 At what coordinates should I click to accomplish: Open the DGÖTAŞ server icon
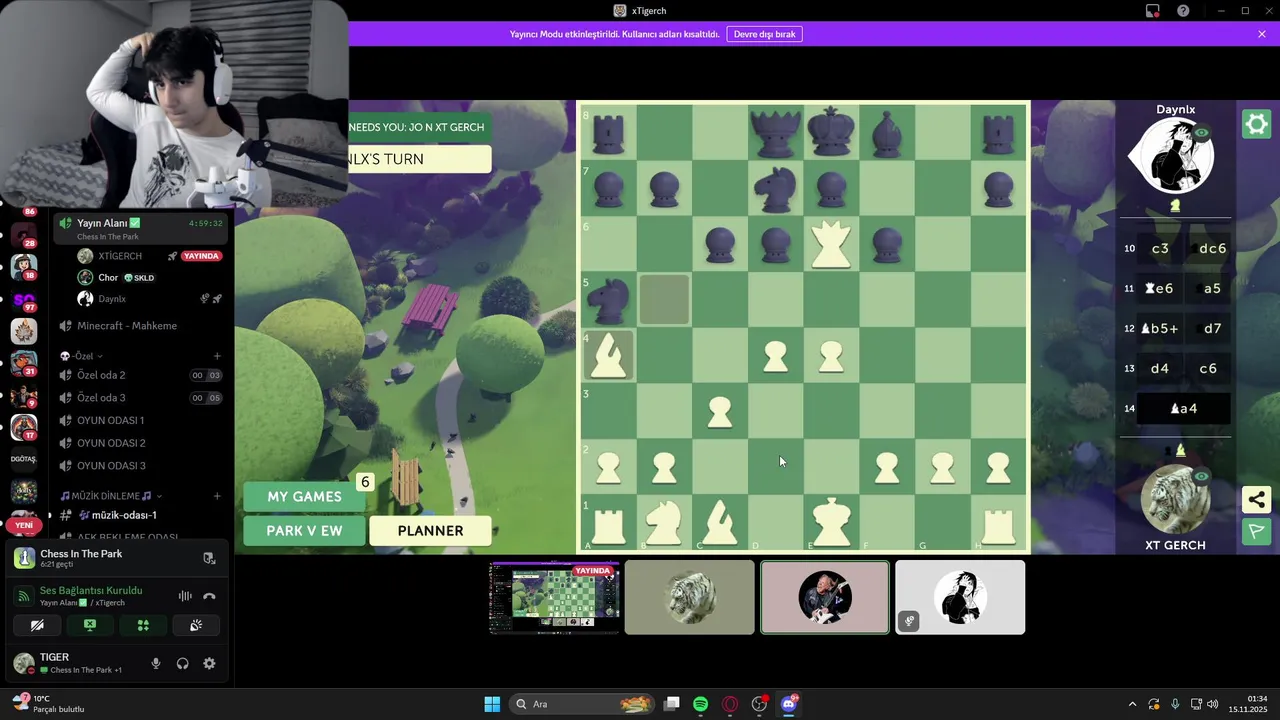[24, 459]
